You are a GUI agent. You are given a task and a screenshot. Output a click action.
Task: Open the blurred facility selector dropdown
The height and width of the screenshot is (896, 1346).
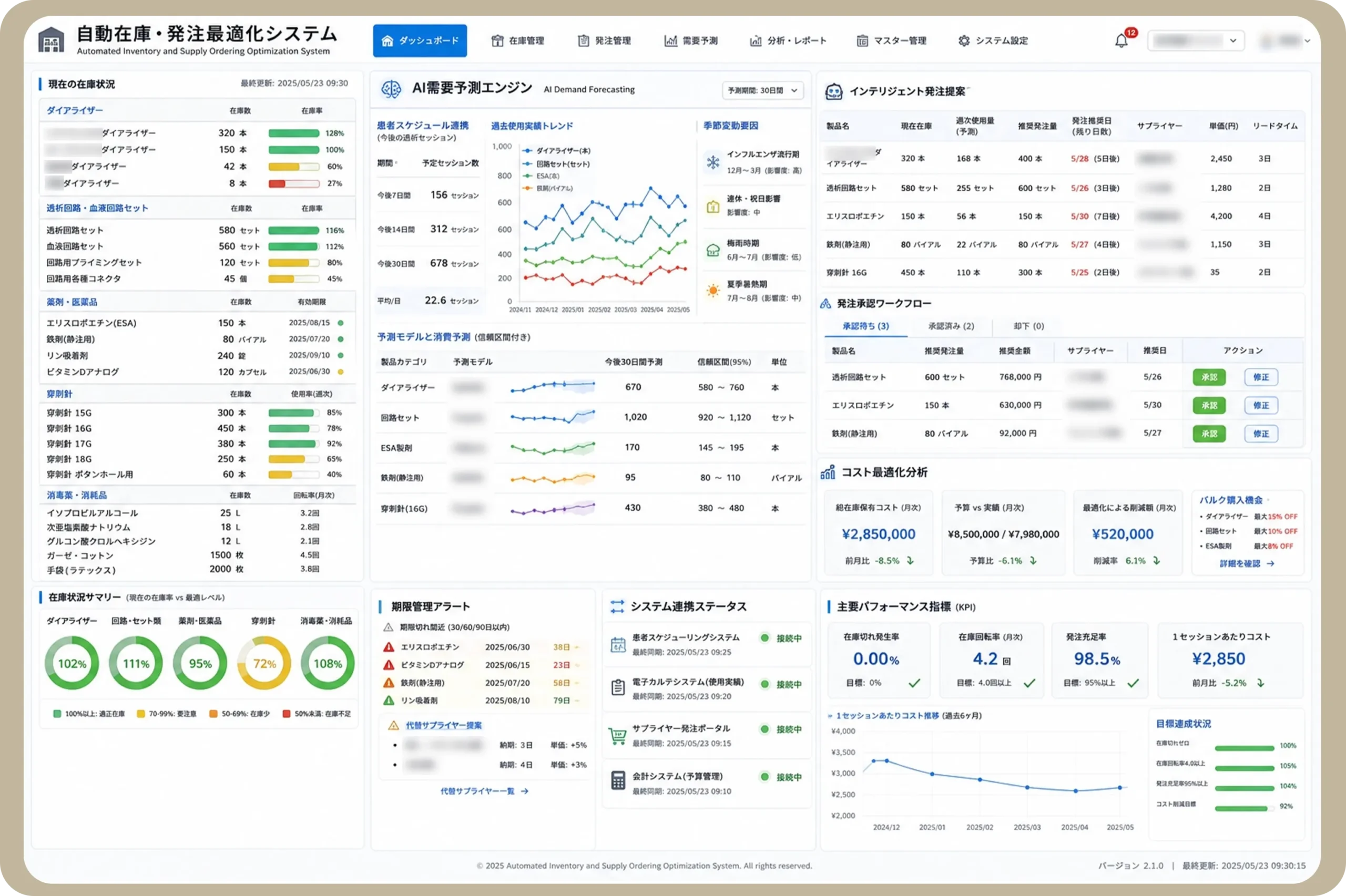pyautogui.click(x=1196, y=40)
